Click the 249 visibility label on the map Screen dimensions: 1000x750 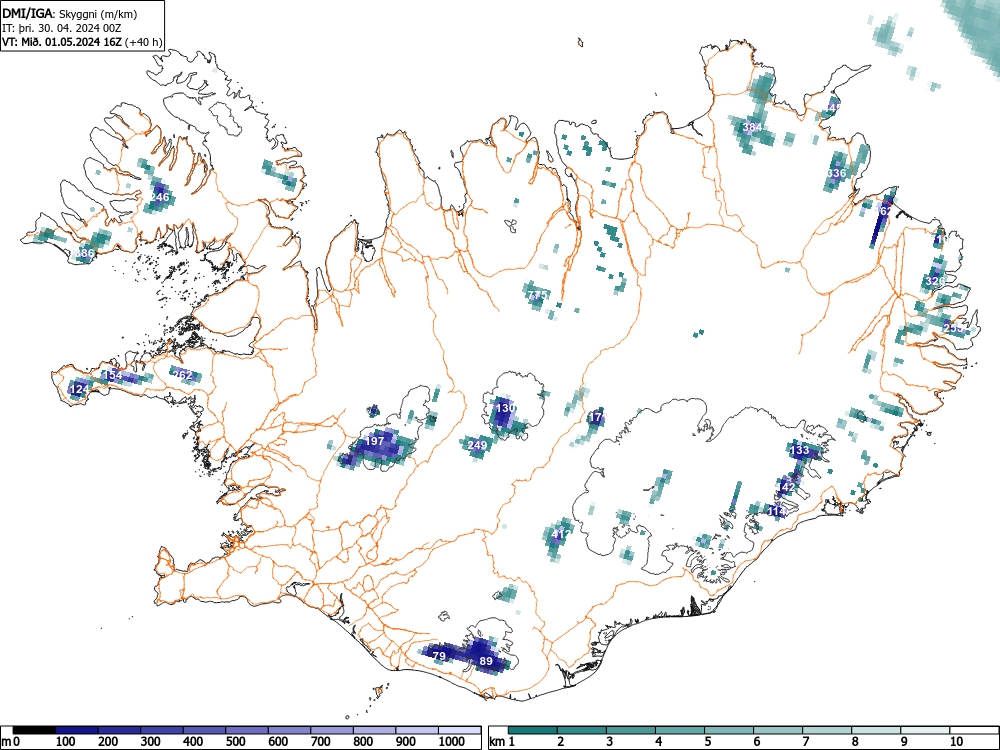[x=477, y=445]
